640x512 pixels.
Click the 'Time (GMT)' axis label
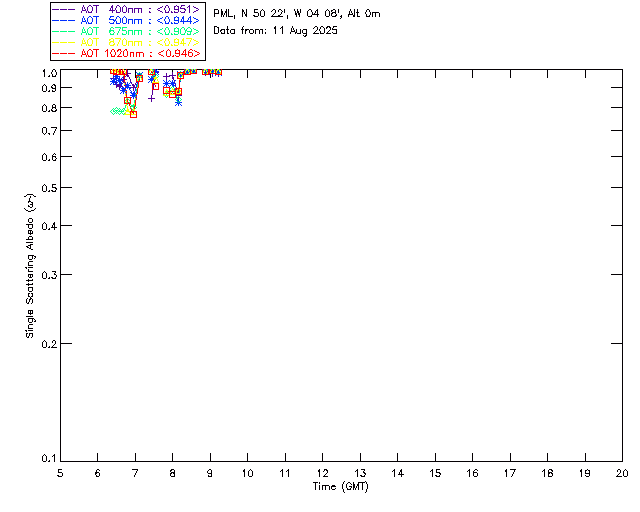tap(341, 487)
